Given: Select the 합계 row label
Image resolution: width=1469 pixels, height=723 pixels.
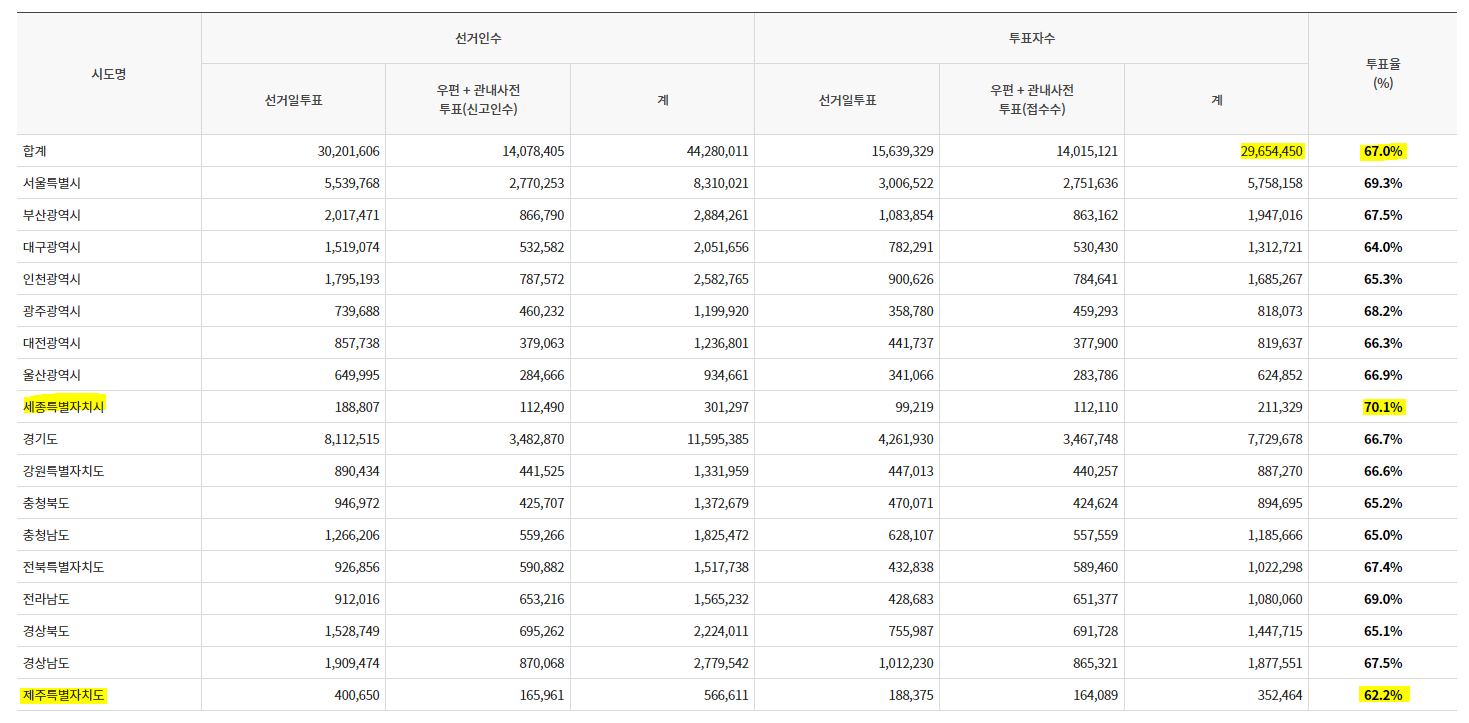Looking at the screenshot, I should click(35, 151).
